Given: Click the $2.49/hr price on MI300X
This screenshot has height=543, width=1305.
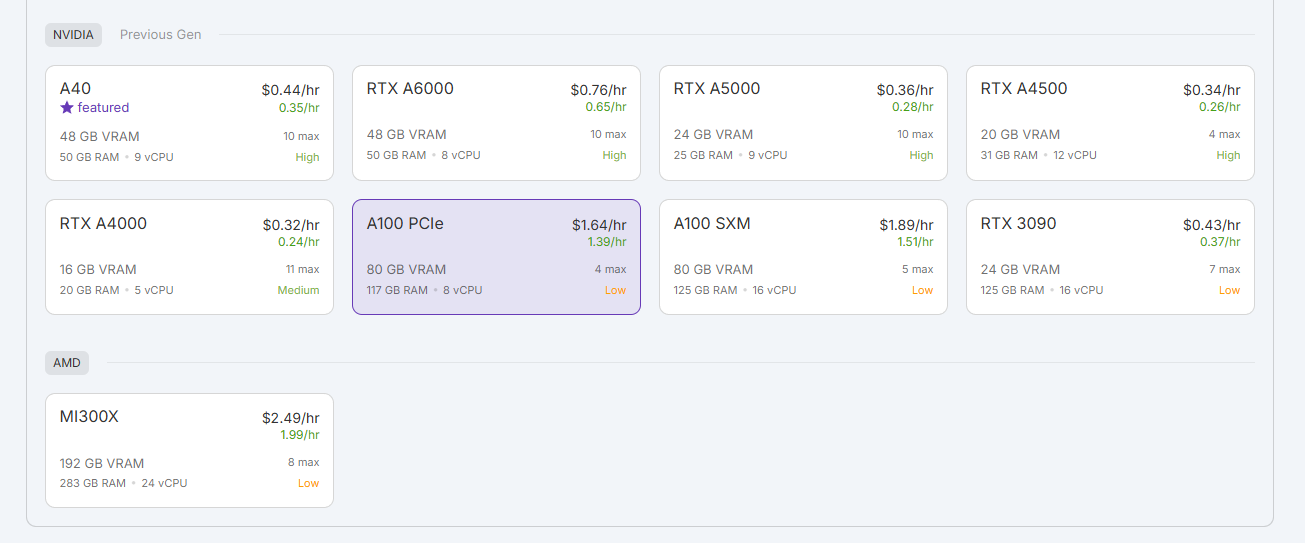Looking at the screenshot, I should 290,418.
